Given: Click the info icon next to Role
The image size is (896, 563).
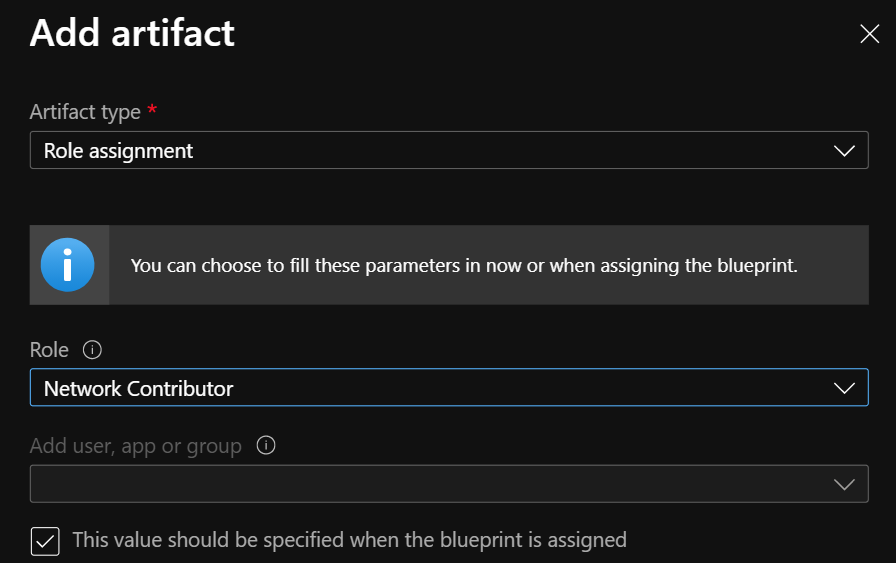Looking at the screenshot, I should (93, 350).
